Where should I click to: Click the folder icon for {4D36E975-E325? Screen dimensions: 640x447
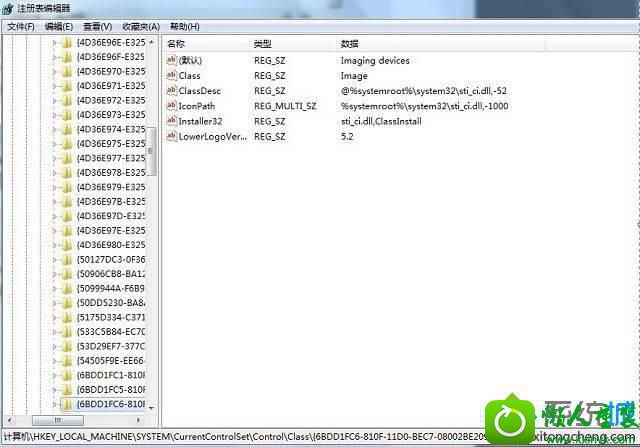coord(67,144)
